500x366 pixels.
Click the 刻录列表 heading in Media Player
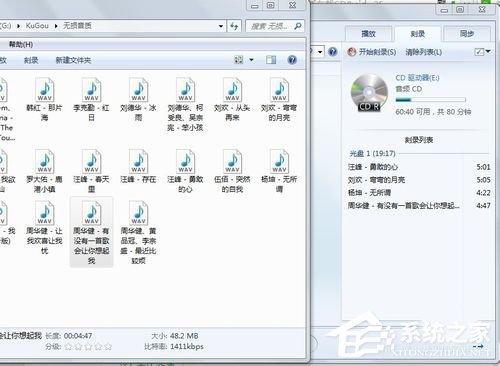(x=419, y=140)
